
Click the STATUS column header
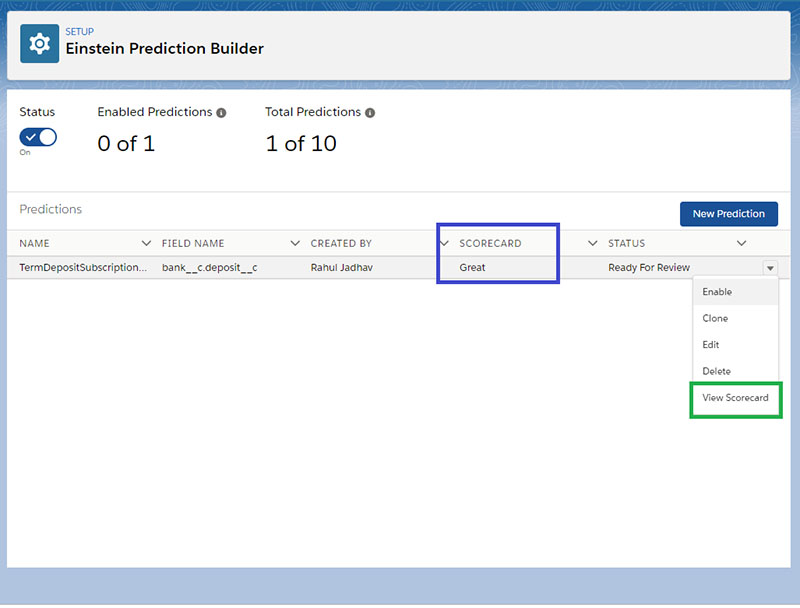tap(627, 243)
